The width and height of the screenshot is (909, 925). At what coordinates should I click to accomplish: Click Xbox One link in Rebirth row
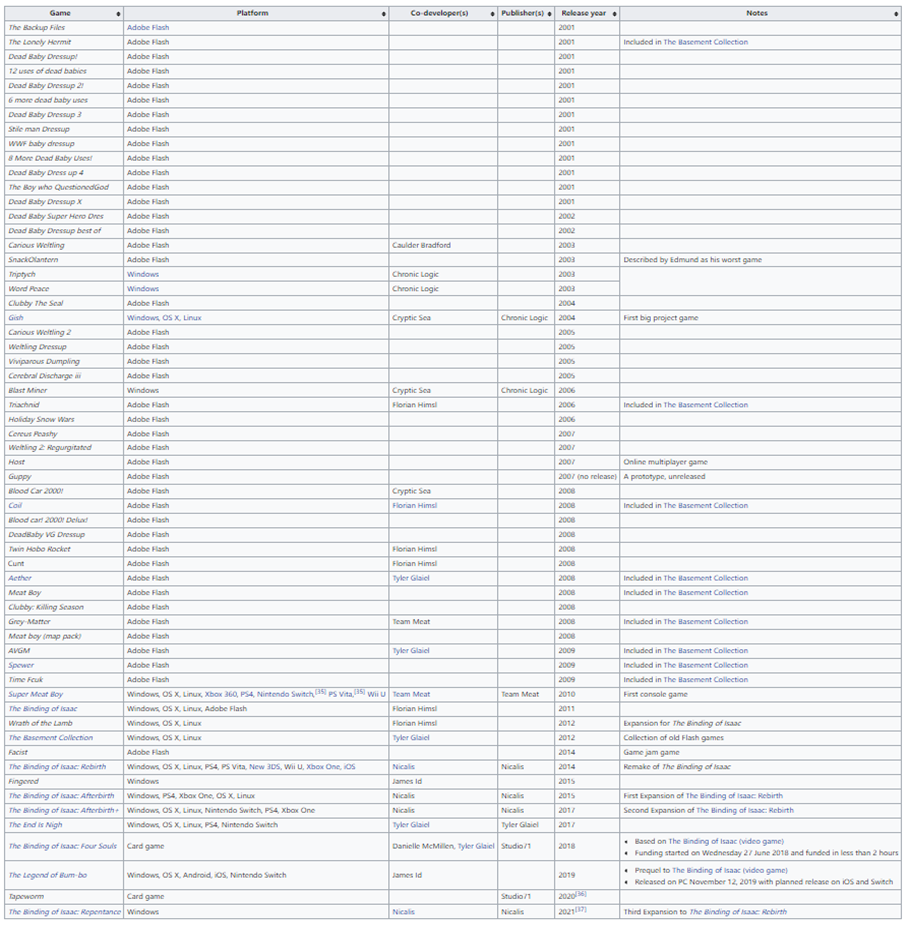tap(323, 767)
